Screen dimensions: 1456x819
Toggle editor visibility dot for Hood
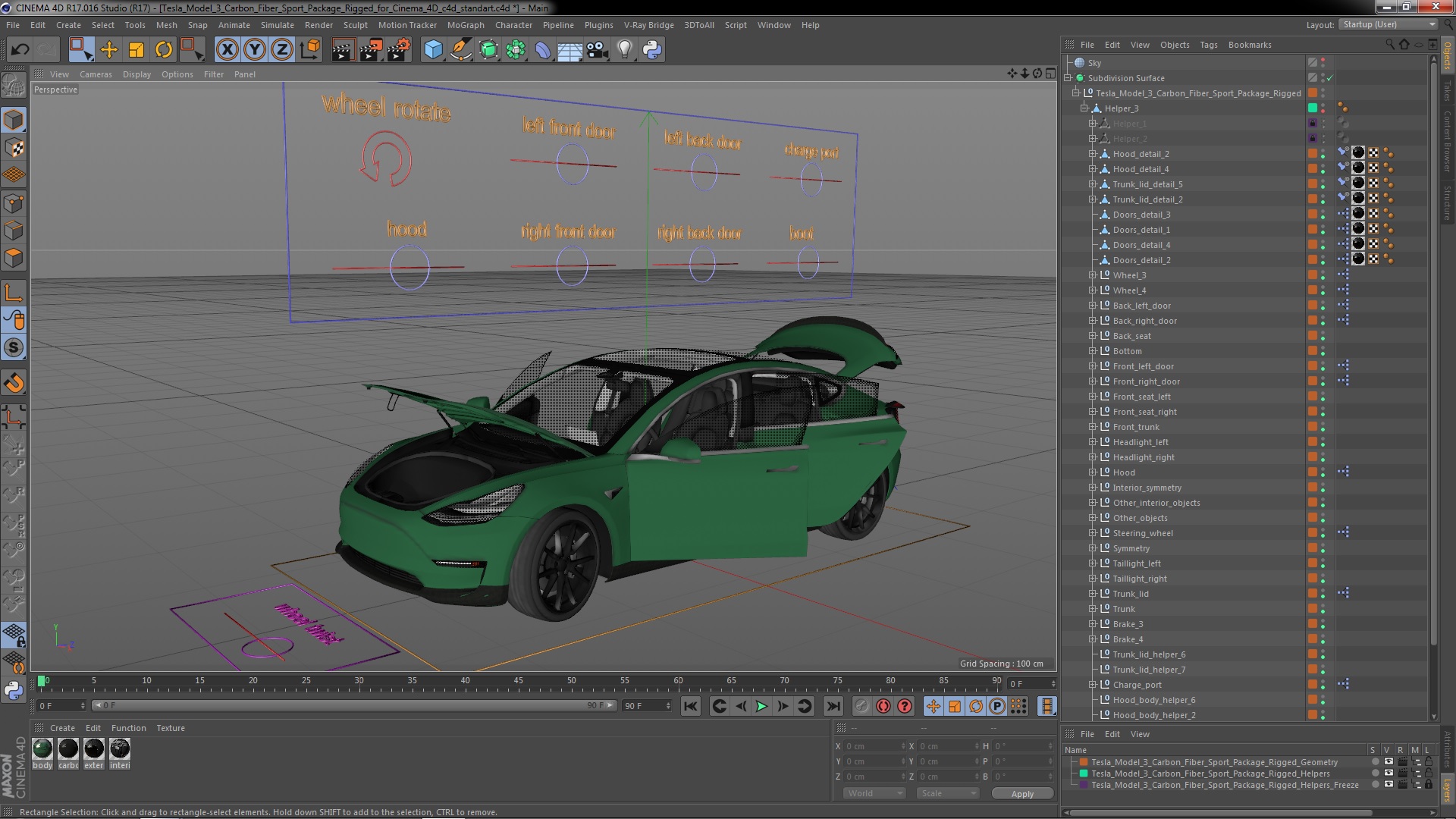[1323, 469]
